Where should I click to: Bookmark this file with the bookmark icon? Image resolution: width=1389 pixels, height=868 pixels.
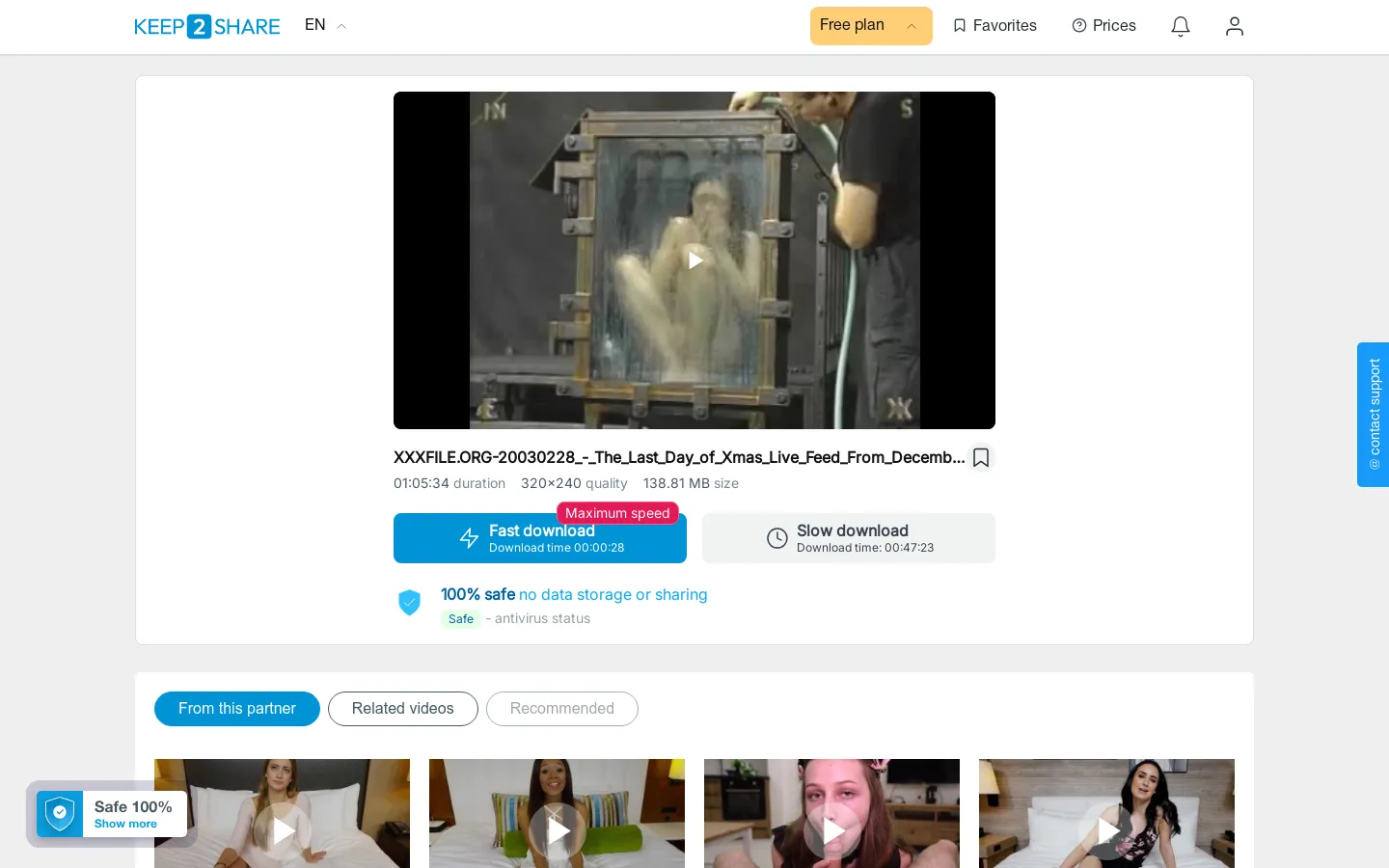[981, 457]
